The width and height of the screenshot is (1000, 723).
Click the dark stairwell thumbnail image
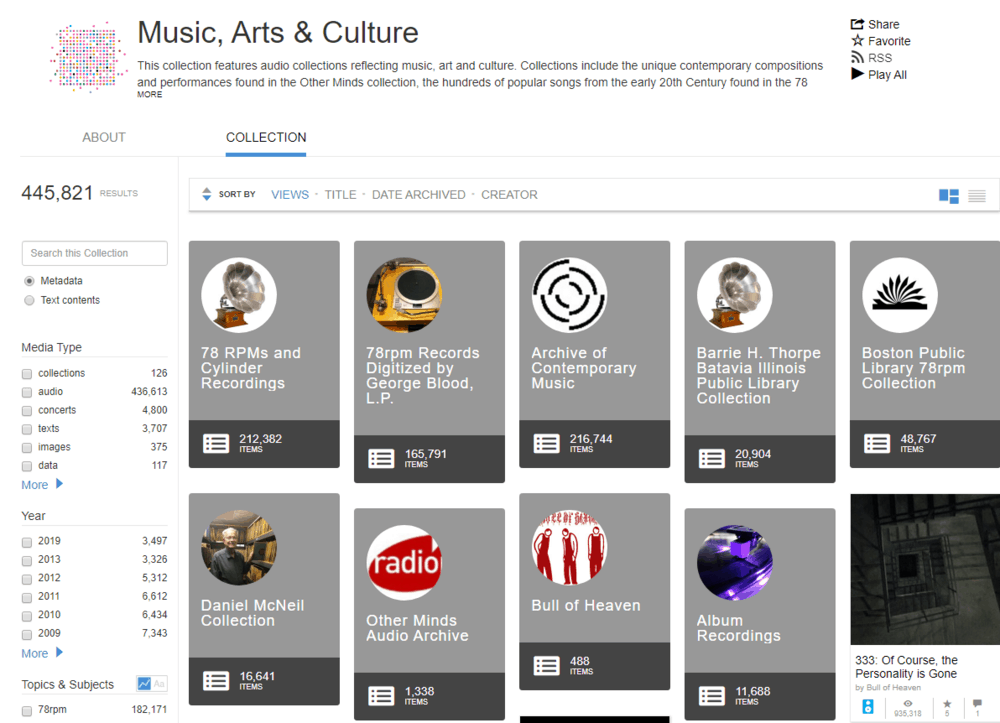(925, 569)
